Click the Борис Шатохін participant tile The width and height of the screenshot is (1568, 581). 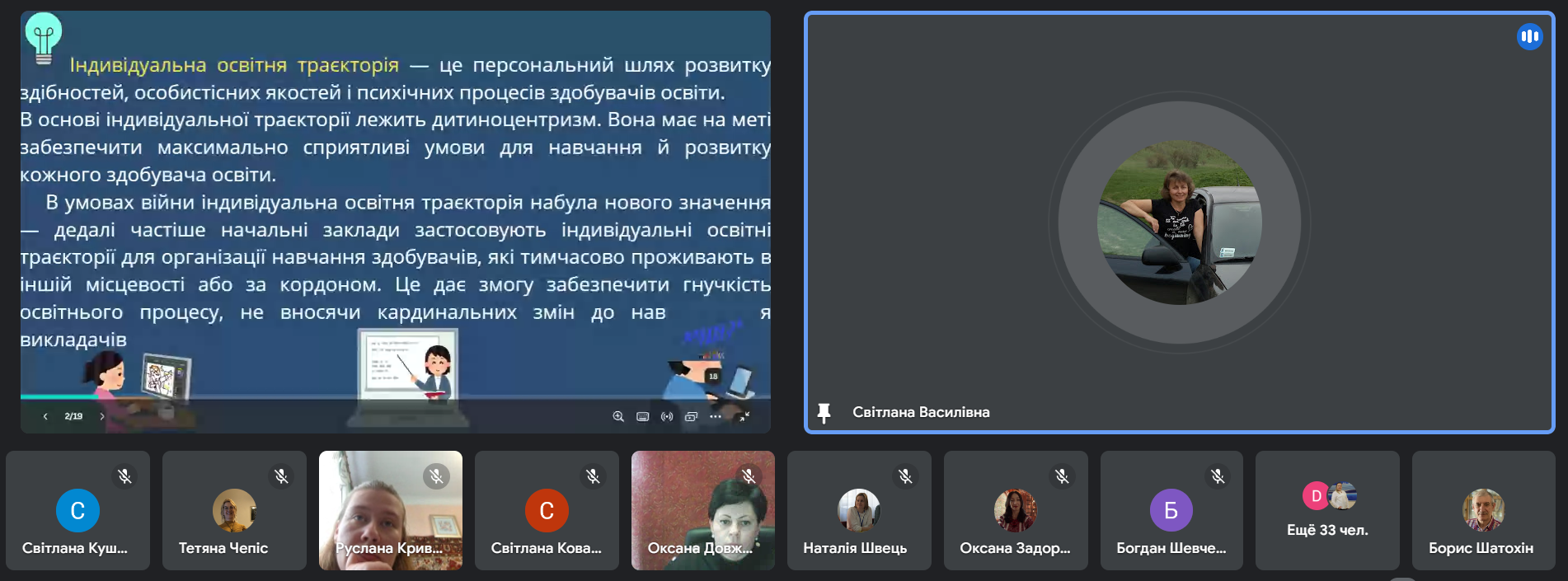click(x=1482, y=511)
